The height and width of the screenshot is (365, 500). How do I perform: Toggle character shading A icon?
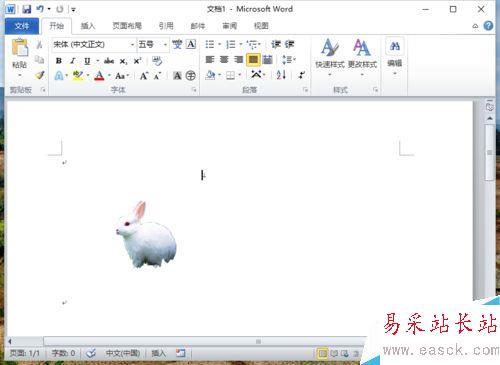(177, 76)
